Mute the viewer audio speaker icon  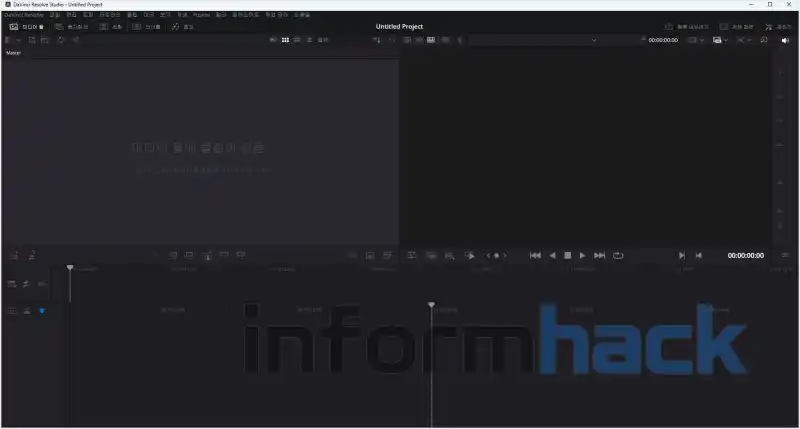pyautogui.click(x=784, y=40)
